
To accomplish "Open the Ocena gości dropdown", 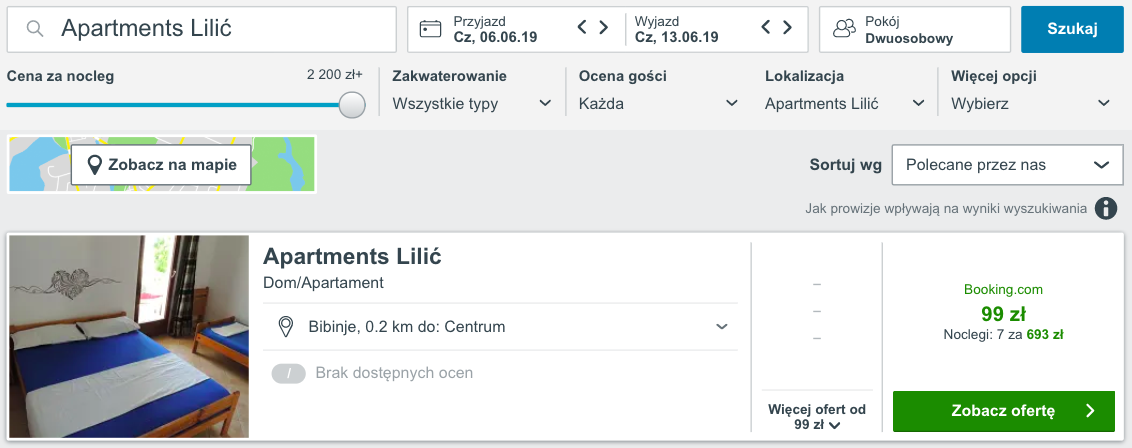I will [658, 104].
